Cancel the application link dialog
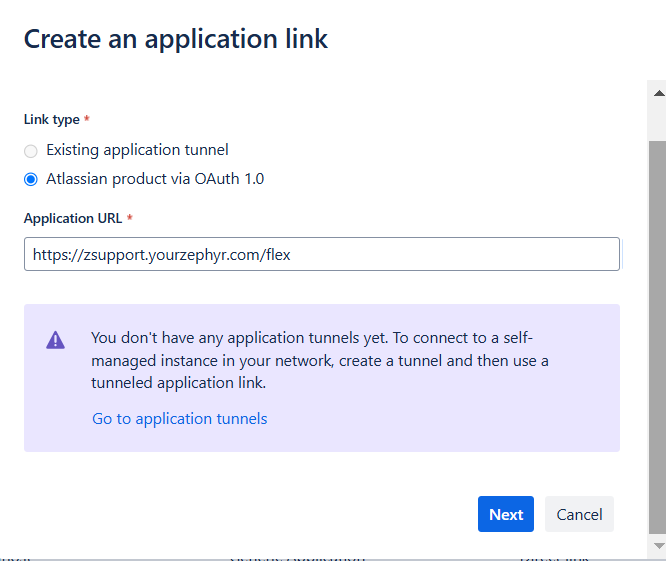The width and height of the screenshot is (666, 561). tap(579, 514)
